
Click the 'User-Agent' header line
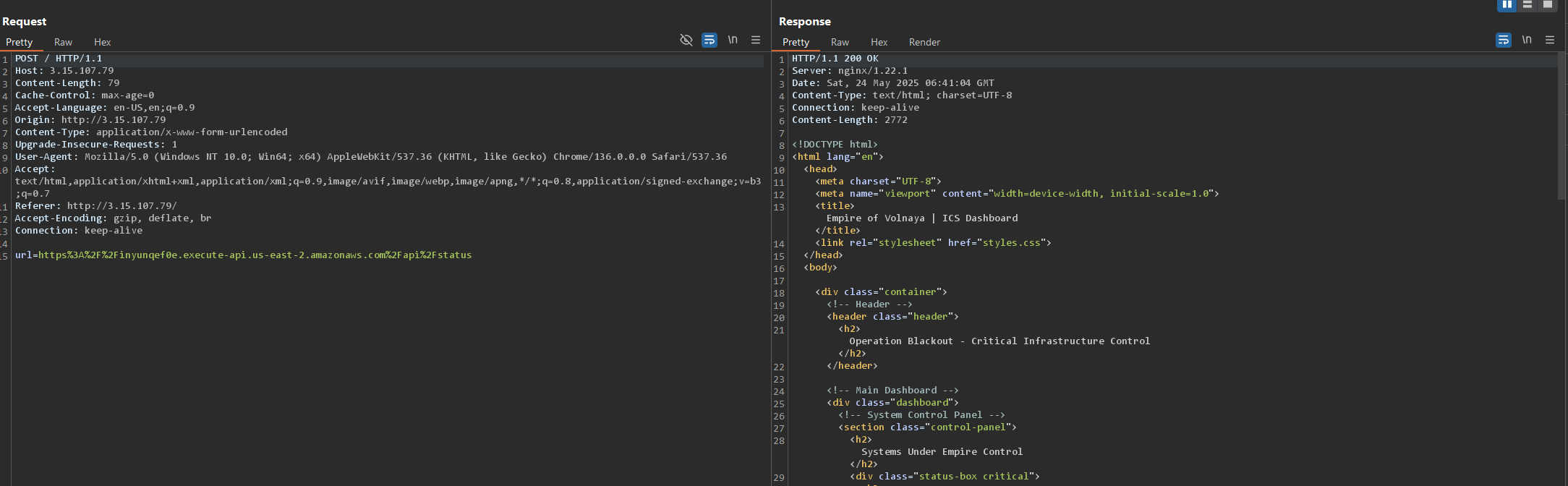pyautogui.click(x=371, y=157)
